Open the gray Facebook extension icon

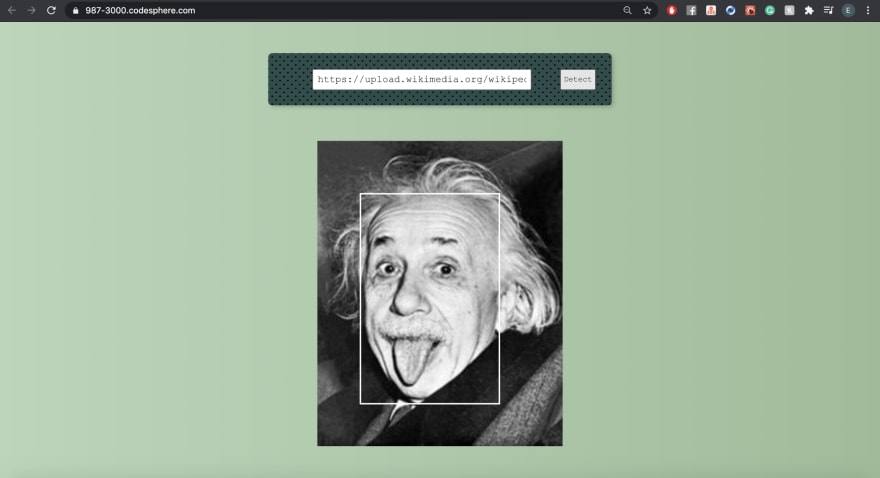click(691, 10)
